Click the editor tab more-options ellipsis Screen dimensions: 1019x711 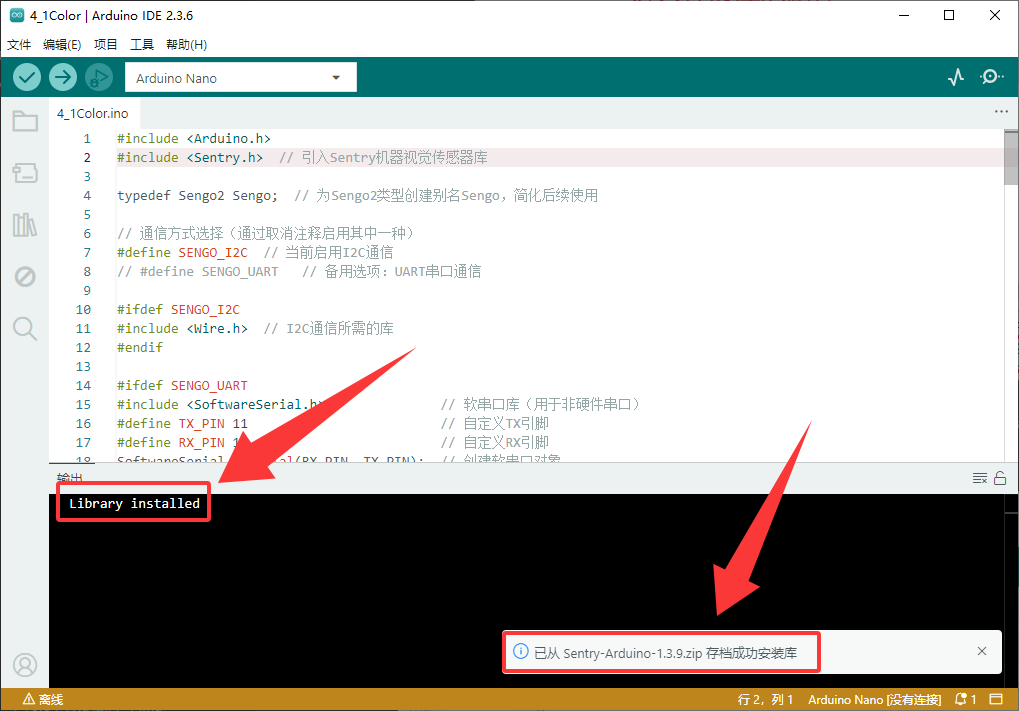click(x=1001, y=112)
